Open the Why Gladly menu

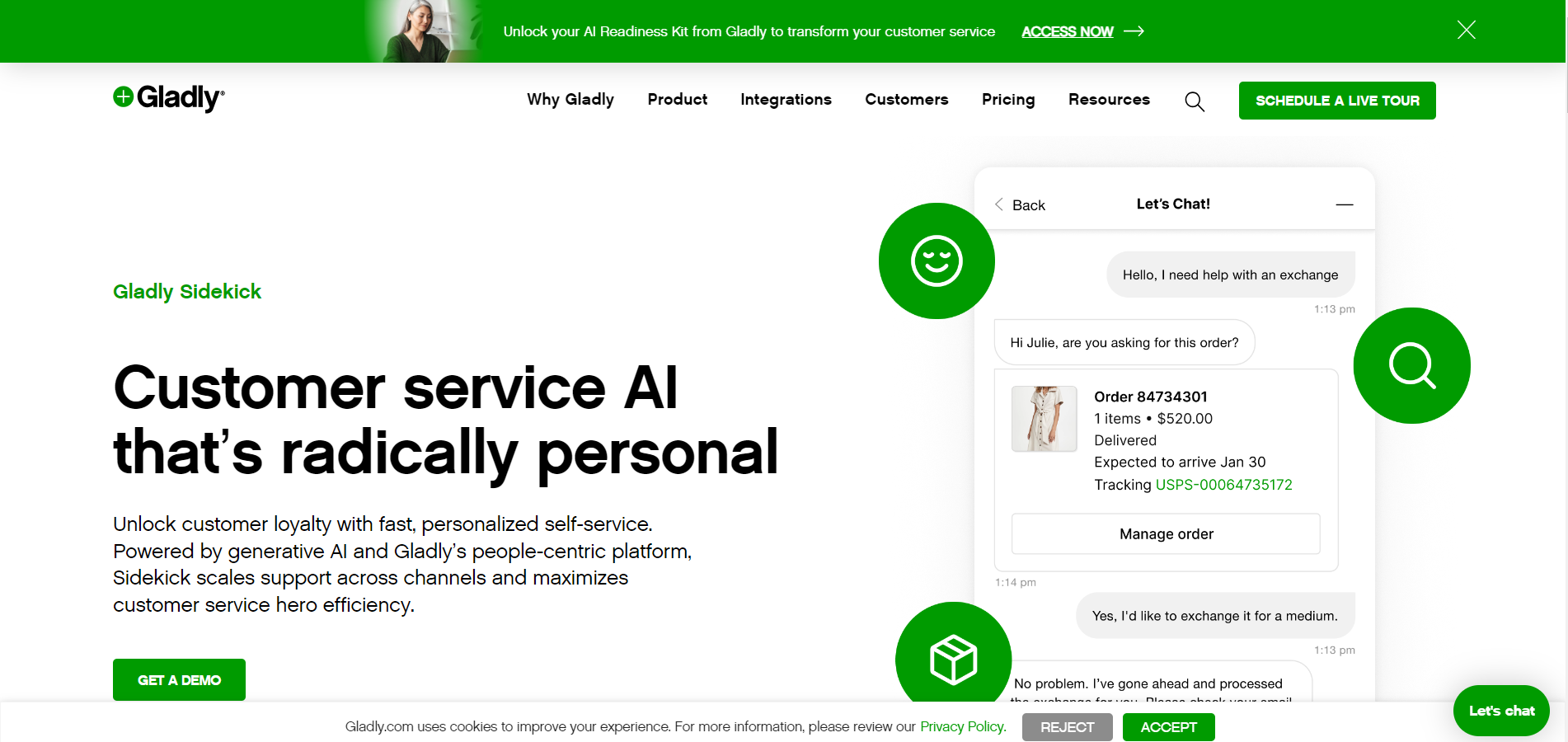pyautogui.click(x=570, y=100)
